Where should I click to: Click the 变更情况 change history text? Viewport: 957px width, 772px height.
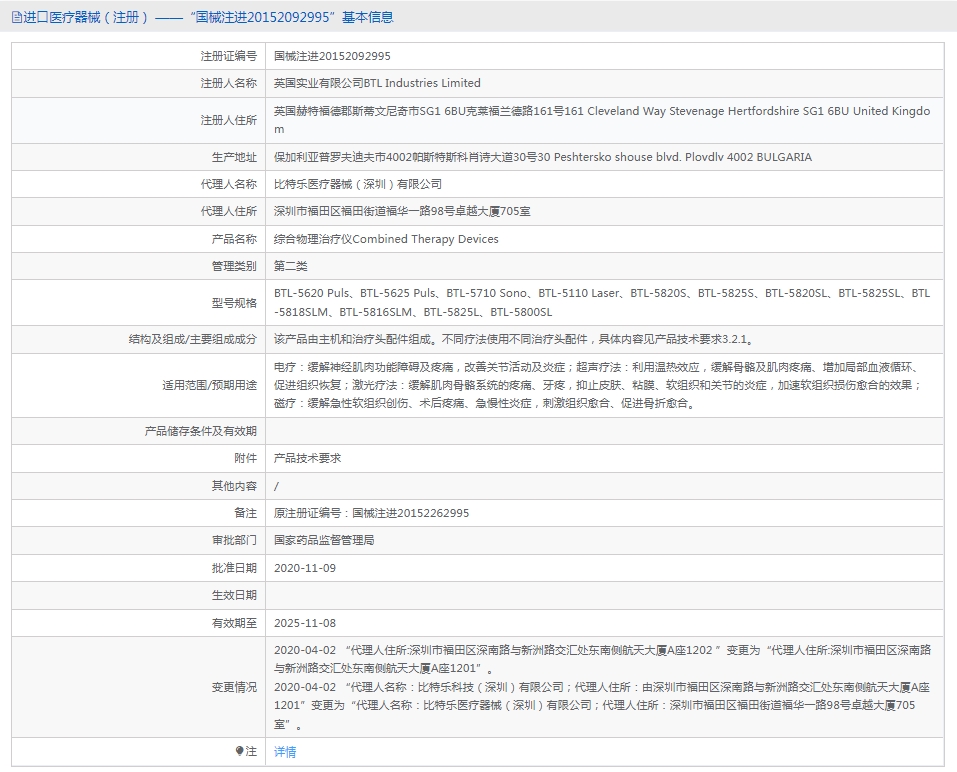602,687
